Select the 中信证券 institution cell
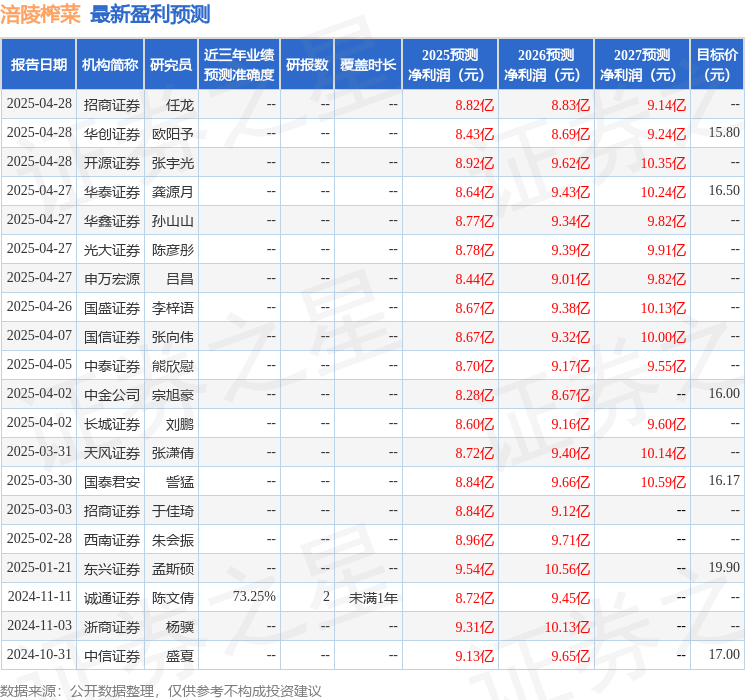 pos(112,656)
